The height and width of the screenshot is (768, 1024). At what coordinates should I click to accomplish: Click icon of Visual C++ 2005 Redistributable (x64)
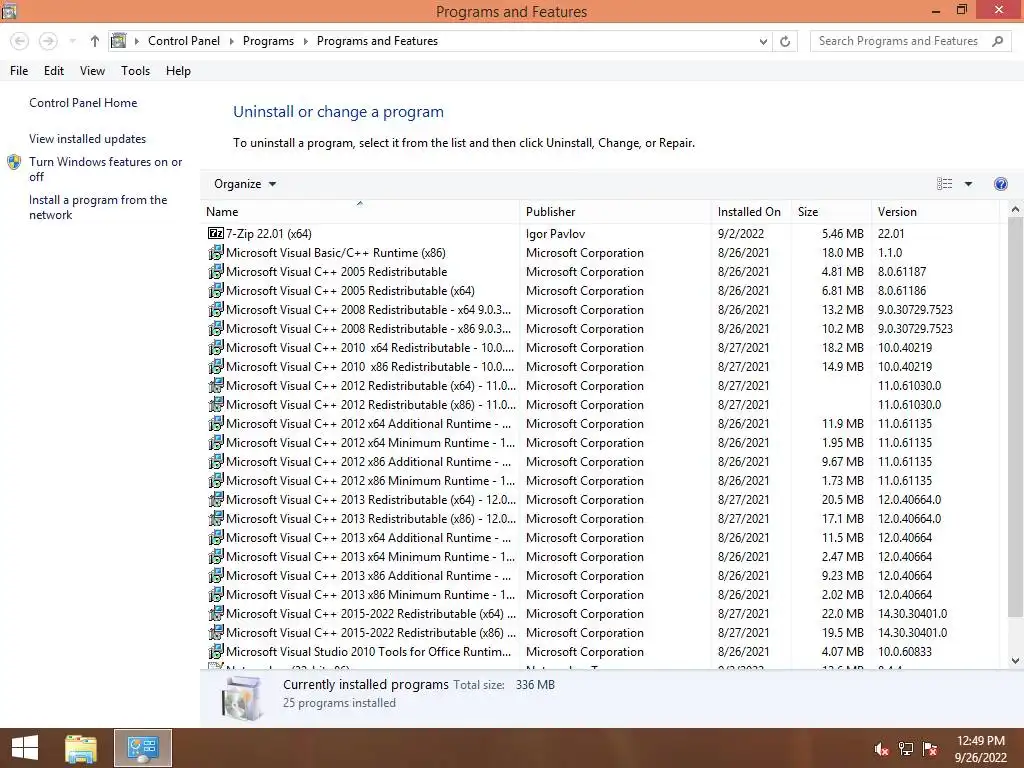216,291
